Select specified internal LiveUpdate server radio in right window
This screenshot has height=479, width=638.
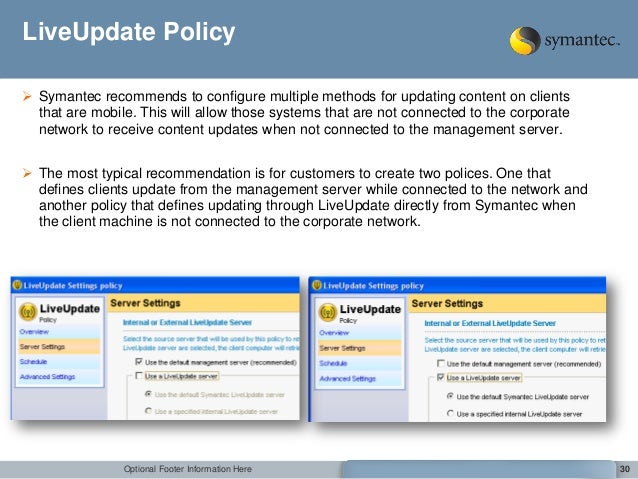[x=450, y=413]
